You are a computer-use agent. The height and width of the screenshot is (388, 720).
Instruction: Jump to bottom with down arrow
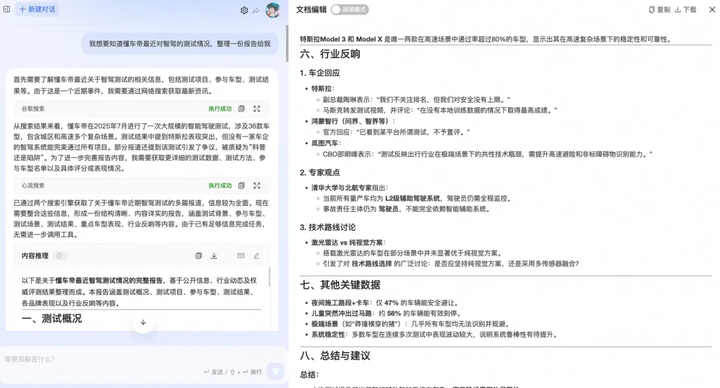pos(143,322)
